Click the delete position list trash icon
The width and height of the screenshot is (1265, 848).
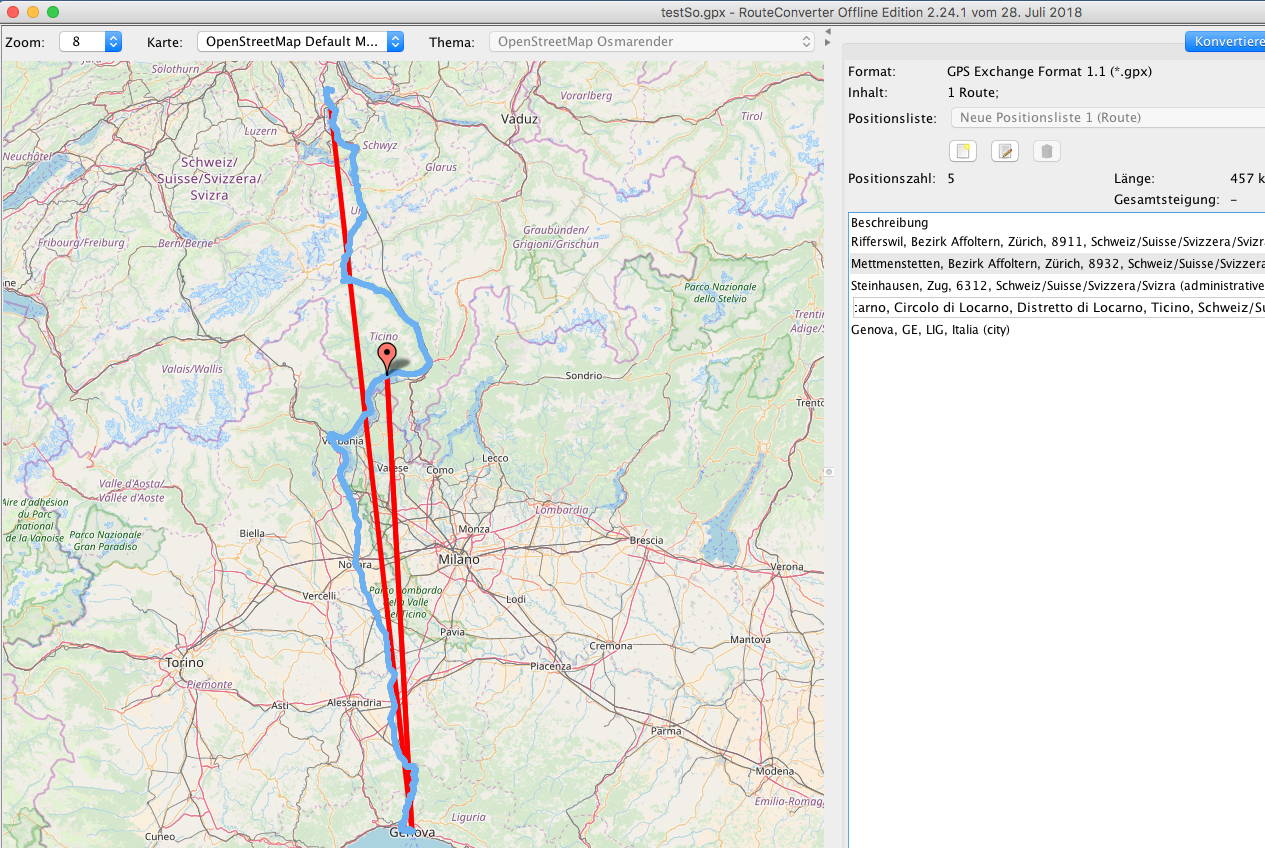[x=1046, y=152]
